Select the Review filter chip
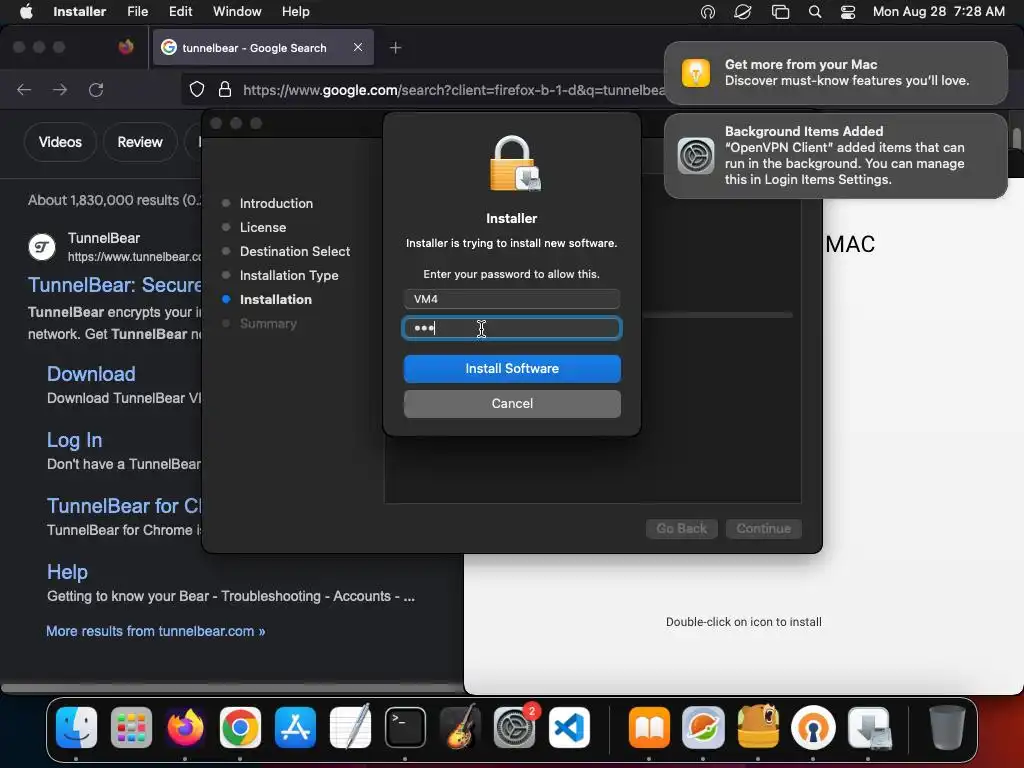Screen dimensions: 1024x768 coord(140,142)
